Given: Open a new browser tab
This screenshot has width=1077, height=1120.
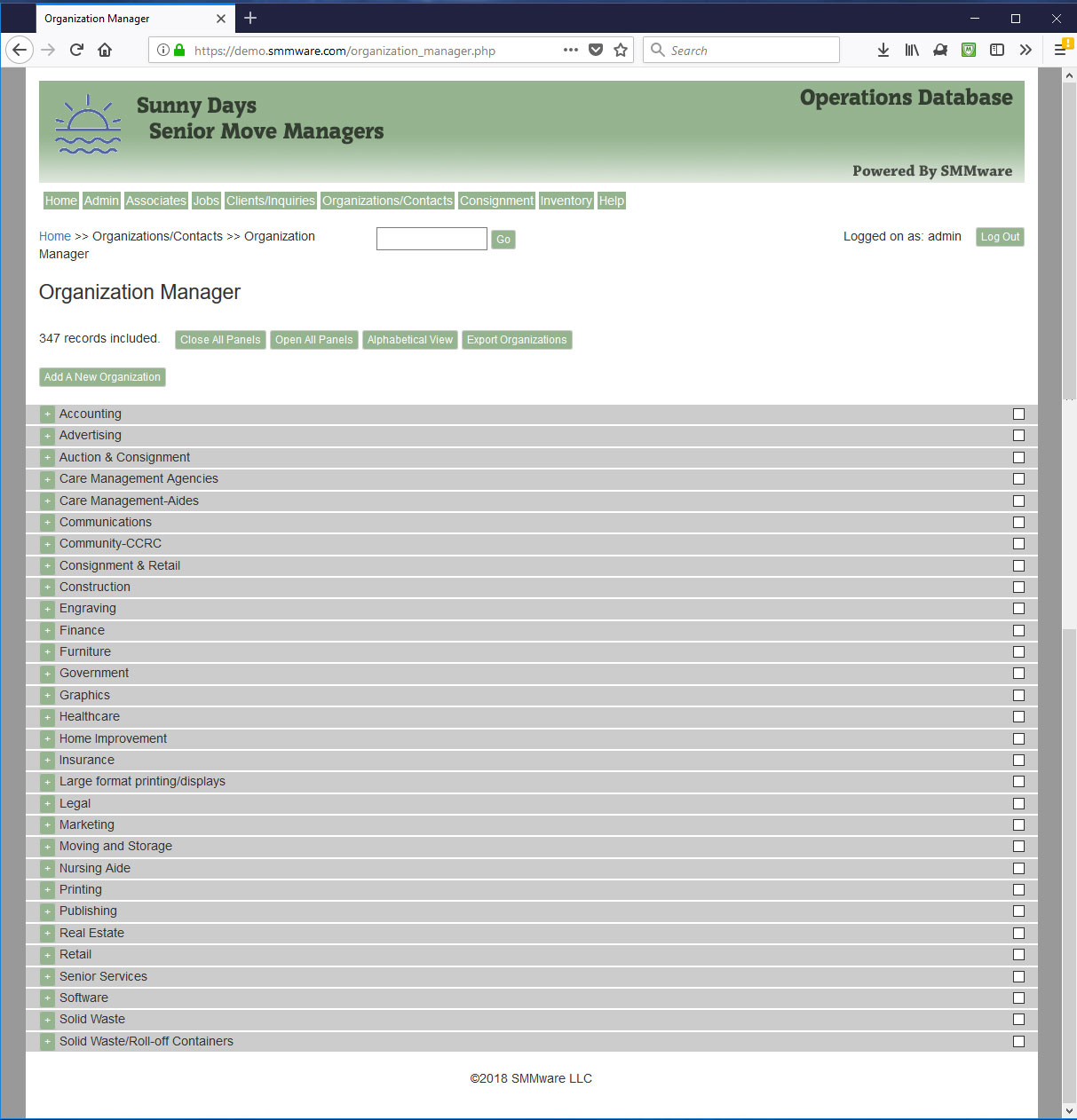Looking at the screenshot, I should pyautogui.click(x=250, y=18).
